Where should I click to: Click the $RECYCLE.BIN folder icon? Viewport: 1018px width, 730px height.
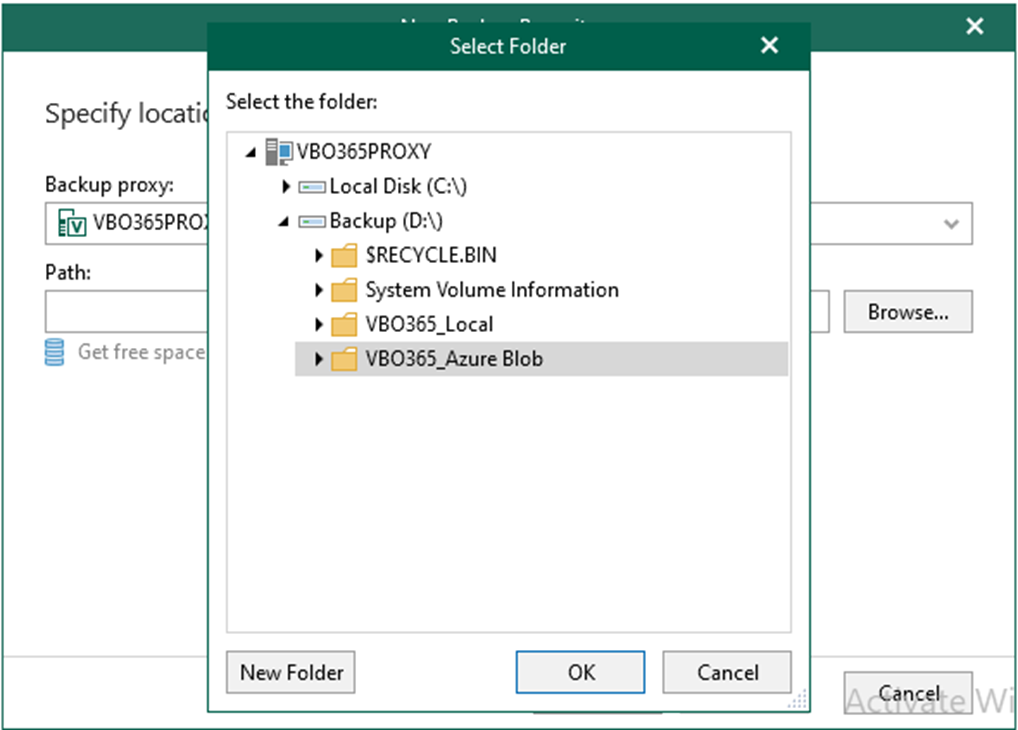344,256
